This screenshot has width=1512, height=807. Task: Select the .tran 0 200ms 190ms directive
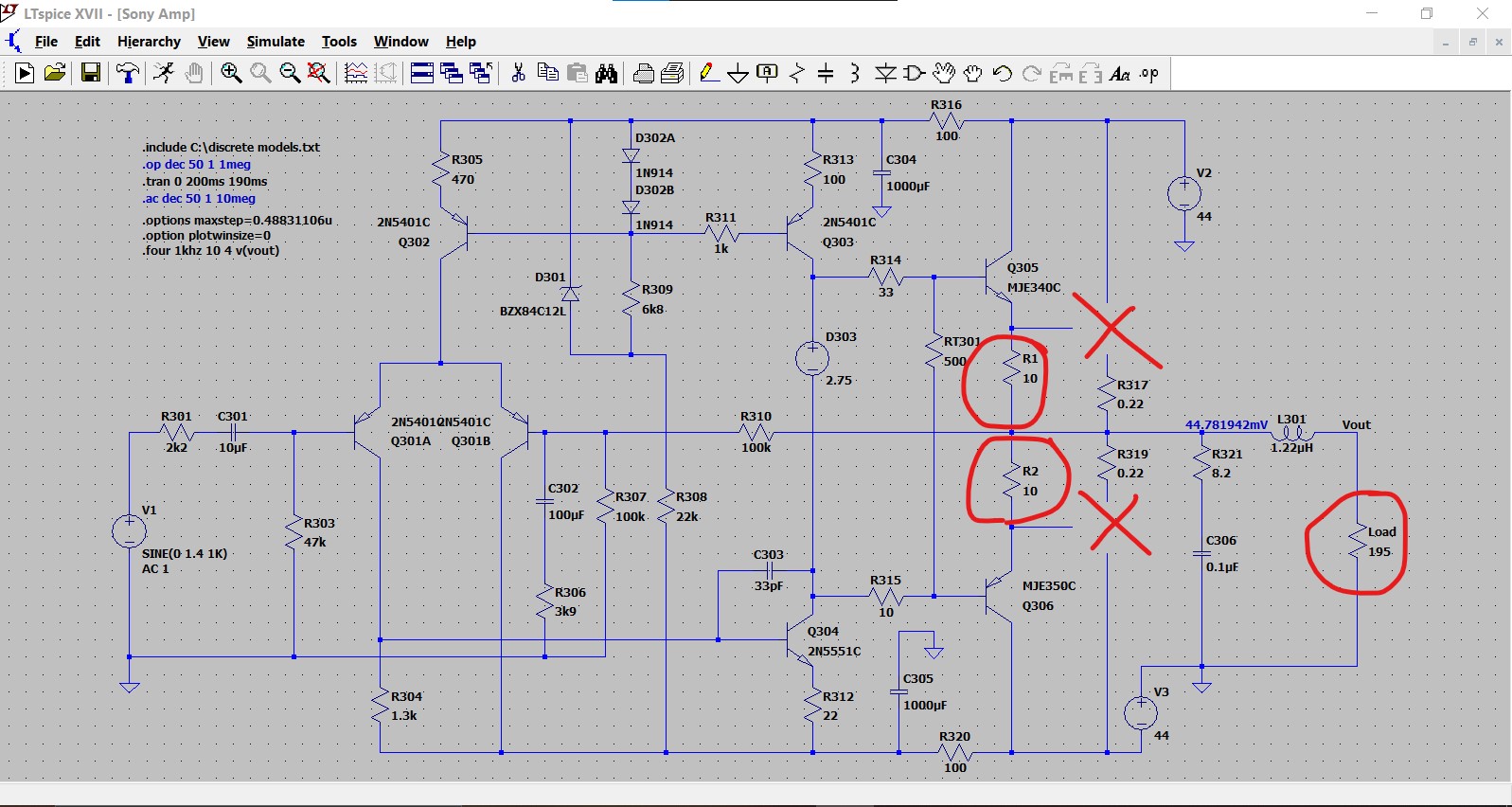coord(205,181)
